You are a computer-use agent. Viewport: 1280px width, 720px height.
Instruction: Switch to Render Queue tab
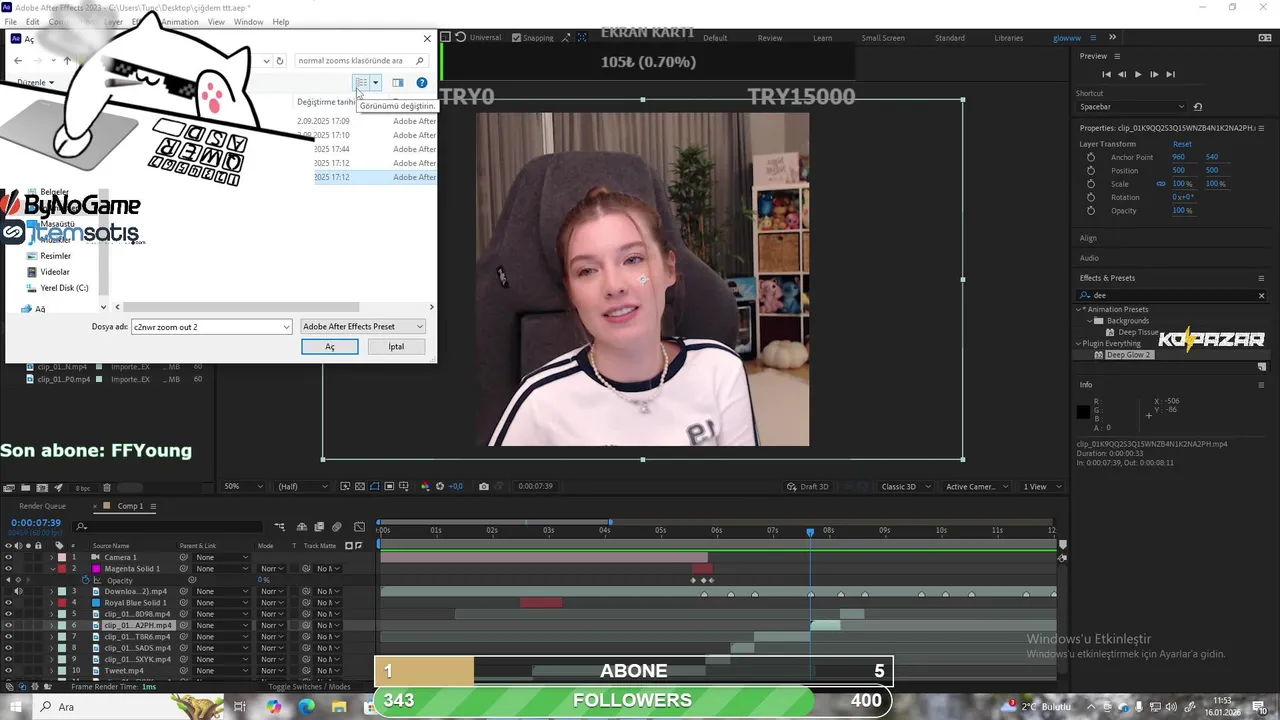[x=42, y=506]
